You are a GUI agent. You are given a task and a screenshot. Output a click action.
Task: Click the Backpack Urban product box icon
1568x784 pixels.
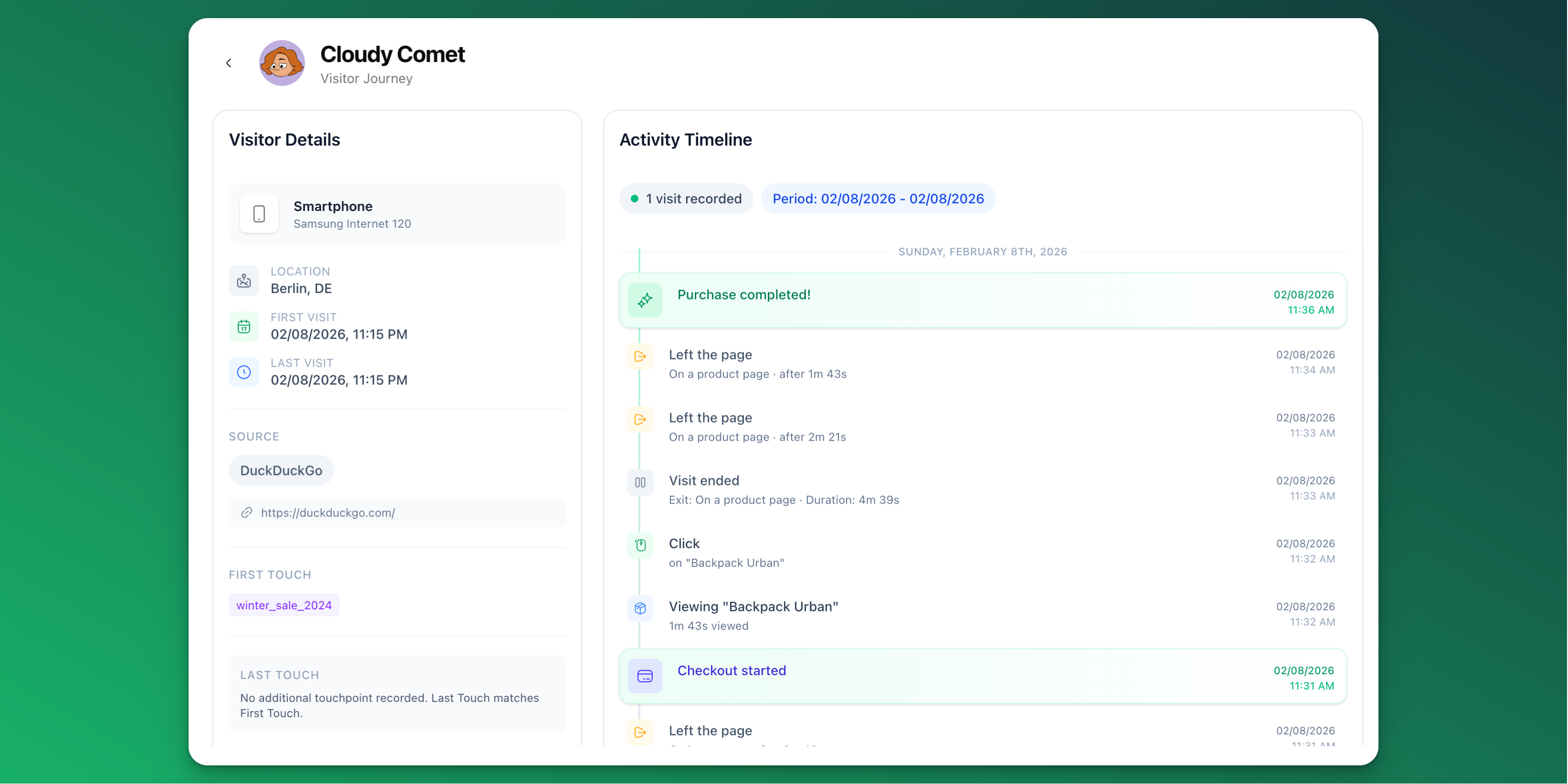[x=640, y=607]
